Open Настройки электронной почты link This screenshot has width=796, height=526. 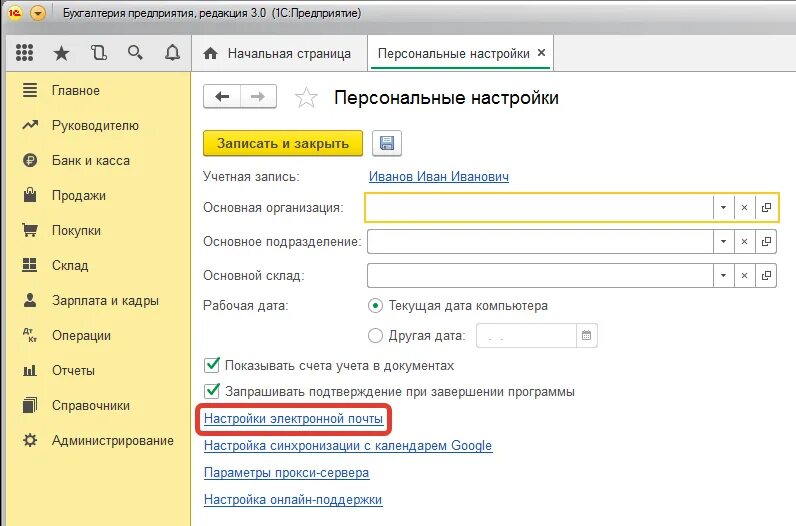293,419
